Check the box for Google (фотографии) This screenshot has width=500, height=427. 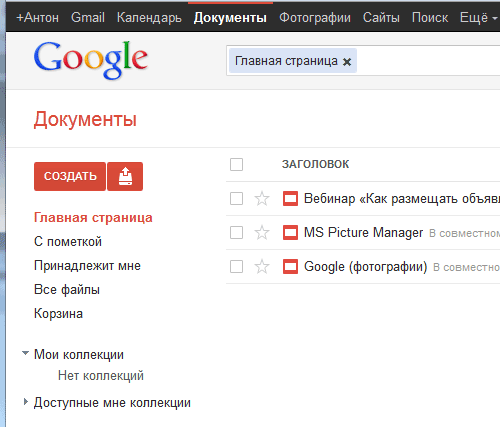point(236,267)
